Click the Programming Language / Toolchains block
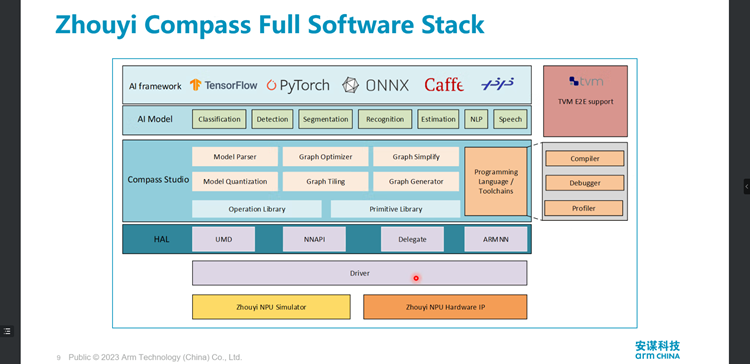The height and width of the screenshot is (364, 750). click(x=496, y=181)
